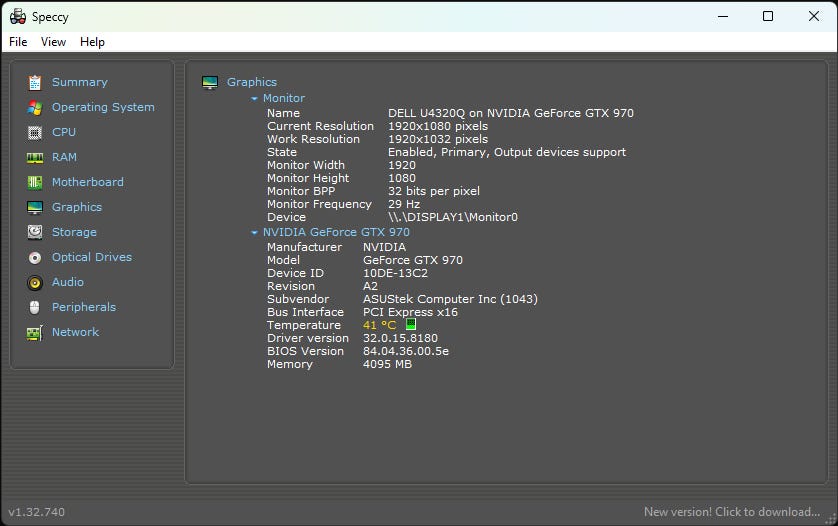This screenshot has height=526, width=838.
Task: Click the Network card icon
Action: 35,333
